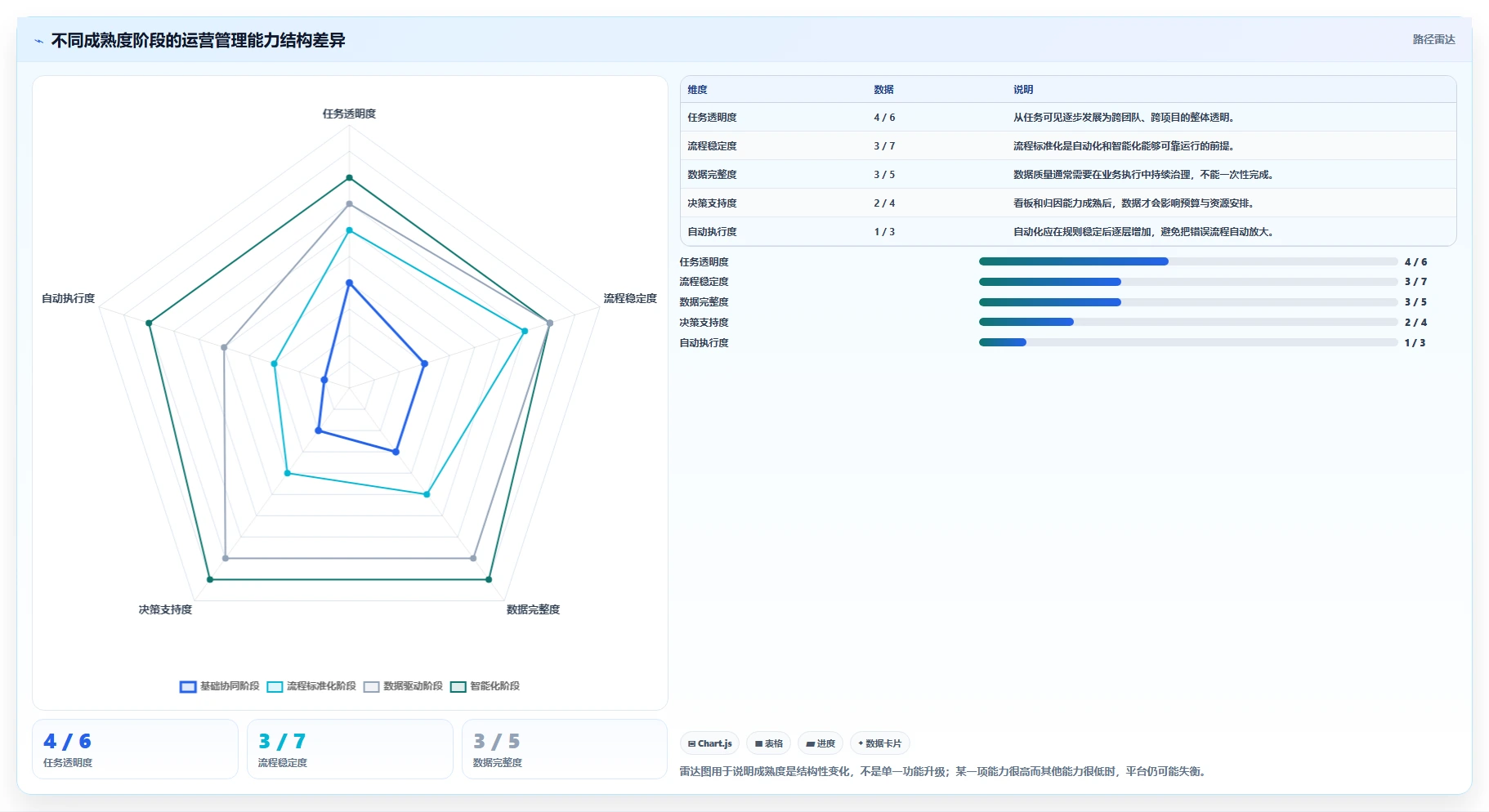The image size is (1489, 812).
Task: Click the 任务透明度 label in progress list
Action: point(704,262)
